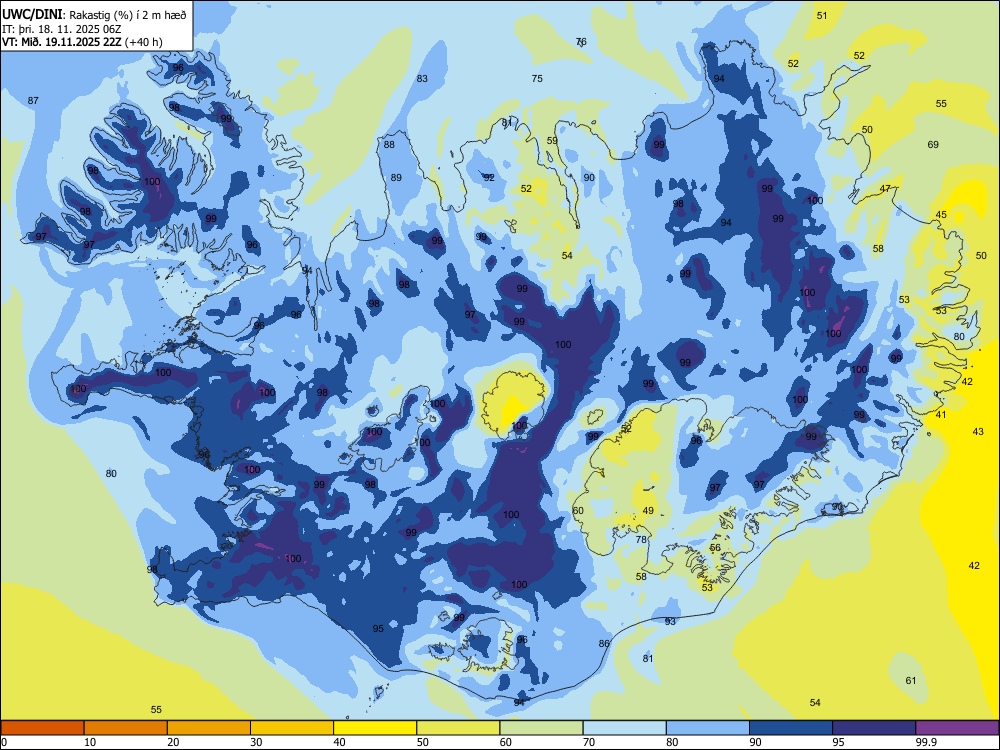Click the humidity value '76' on the map
Image resolution: width=1000 pixels, height=750 pixels.
[x=581, y=41]
